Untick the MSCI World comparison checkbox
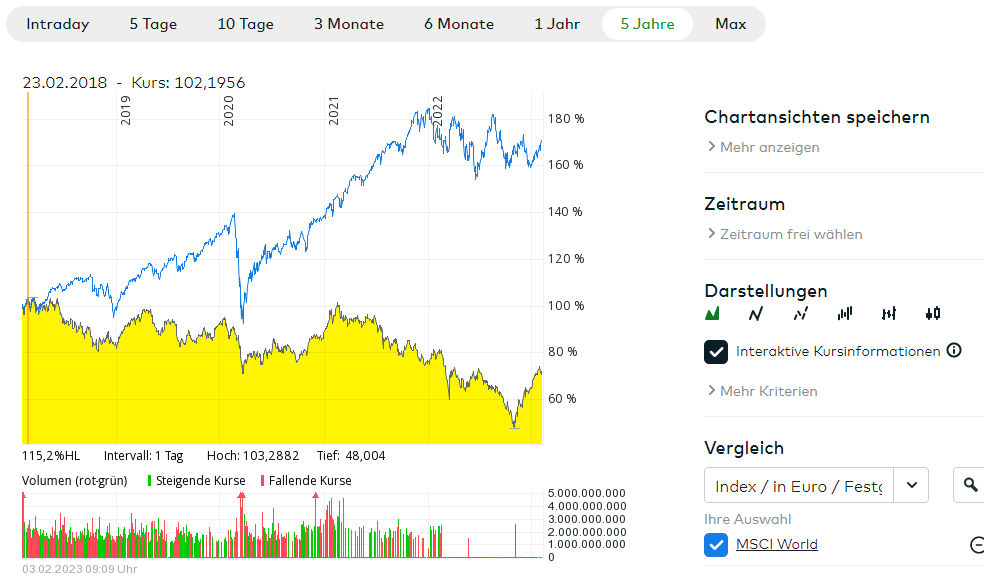This screenshot has height=576, width=984. pyautogui.click(x=716, y=545)
